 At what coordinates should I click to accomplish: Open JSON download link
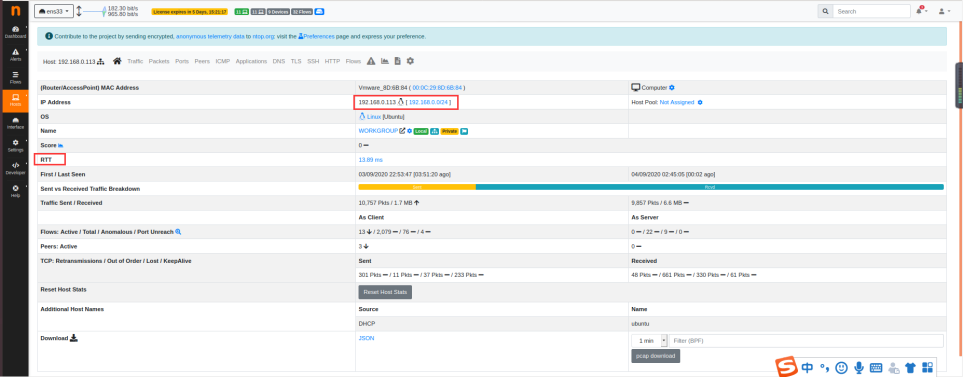pyautogui.click(x=366, y=338)
